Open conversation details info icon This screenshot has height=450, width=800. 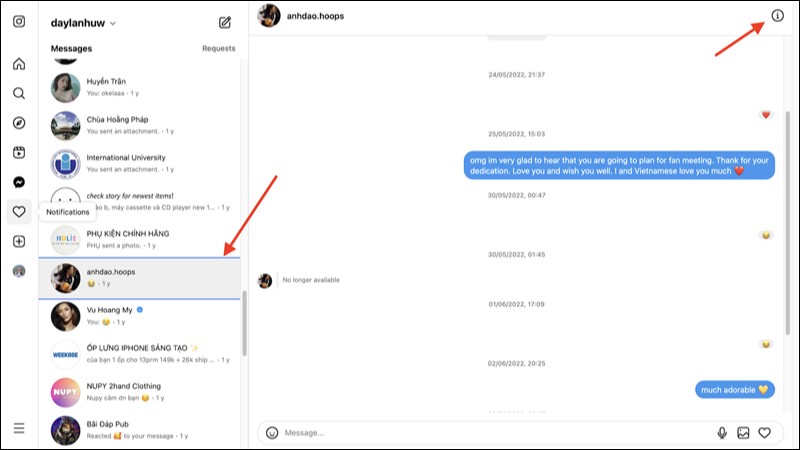click(x=777, y=16)
